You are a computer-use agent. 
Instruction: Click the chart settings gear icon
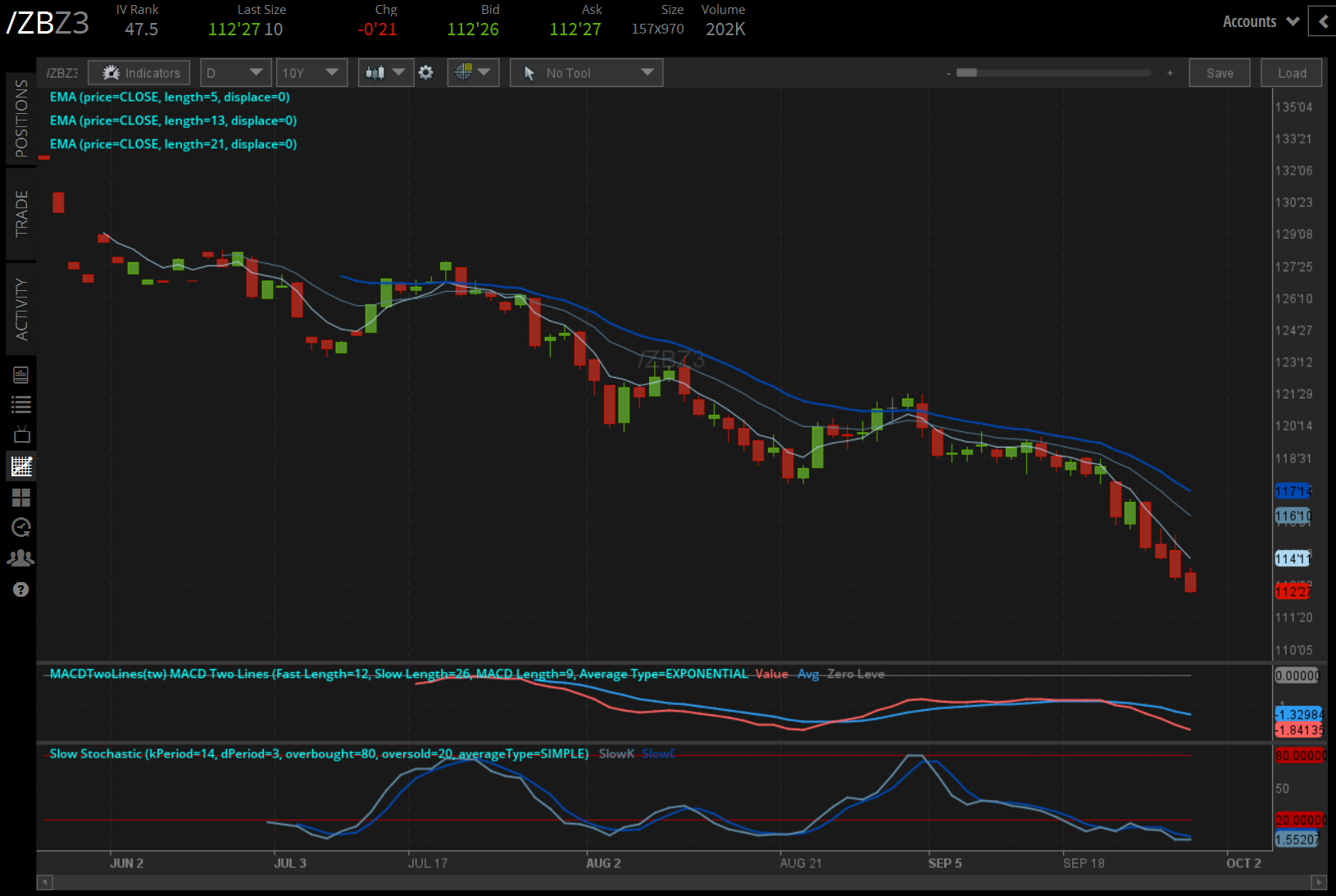click(426, 72)
